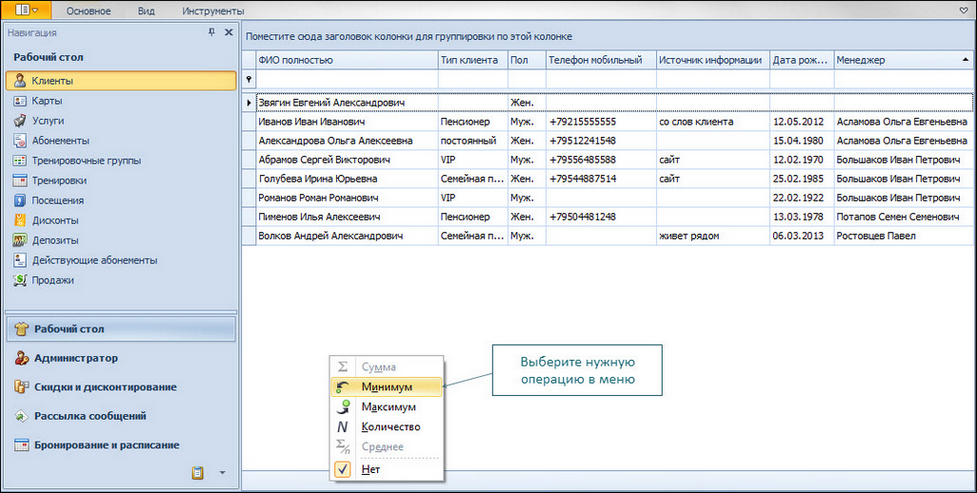The width and height of the screenshot is (977, 493).
Task: Click the Дисконты icon
Action: (20, 221)
